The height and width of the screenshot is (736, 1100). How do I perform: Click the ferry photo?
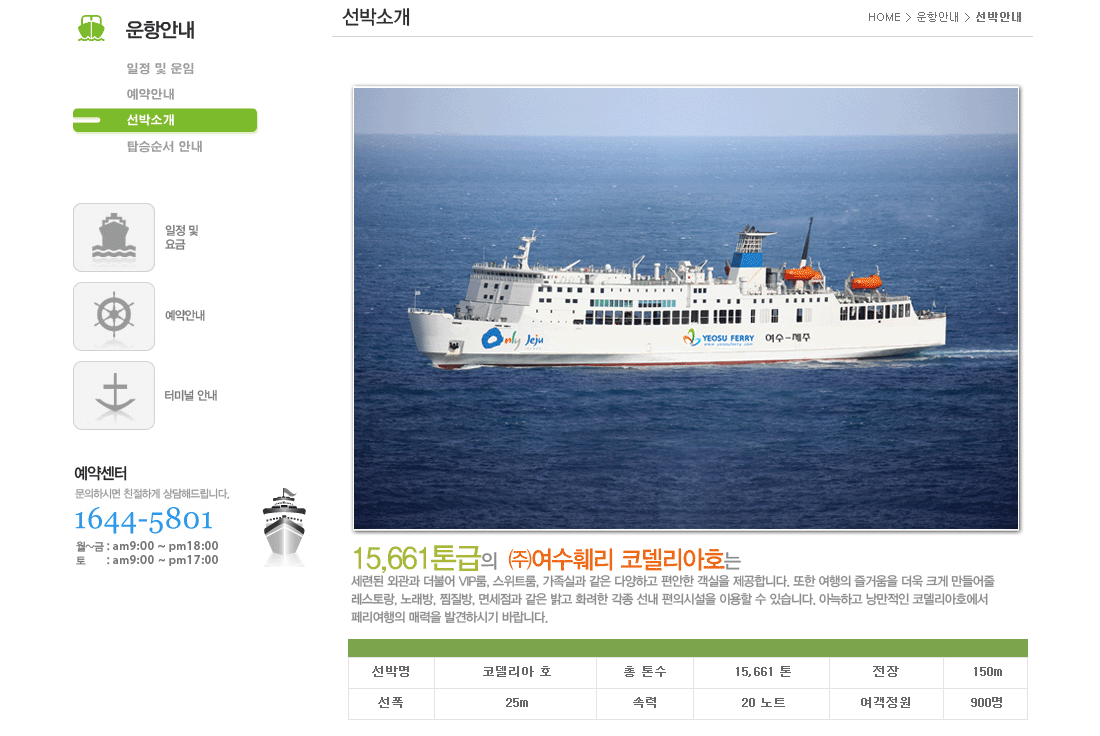point(686,308)
